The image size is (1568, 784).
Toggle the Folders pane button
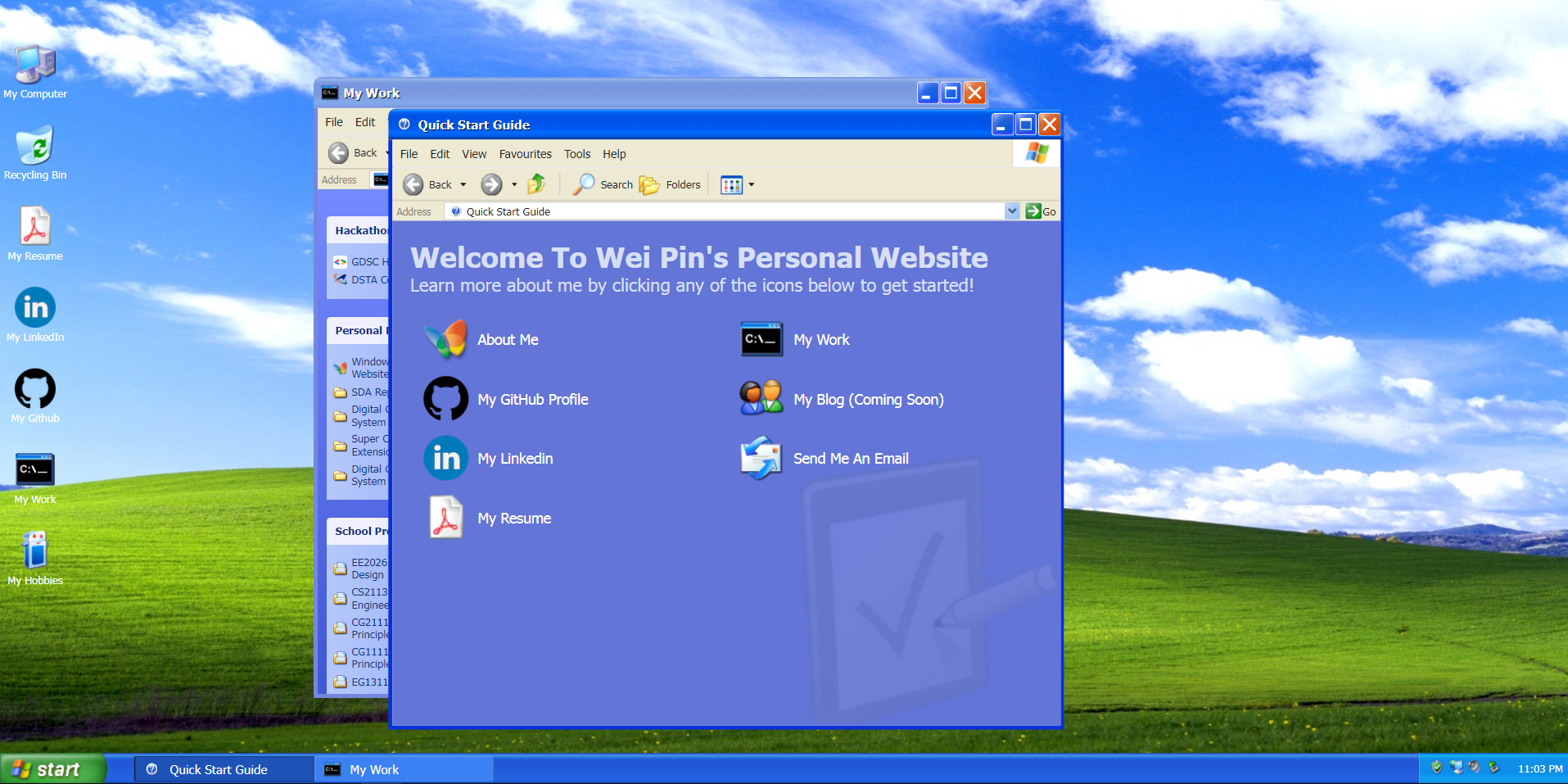671,185
